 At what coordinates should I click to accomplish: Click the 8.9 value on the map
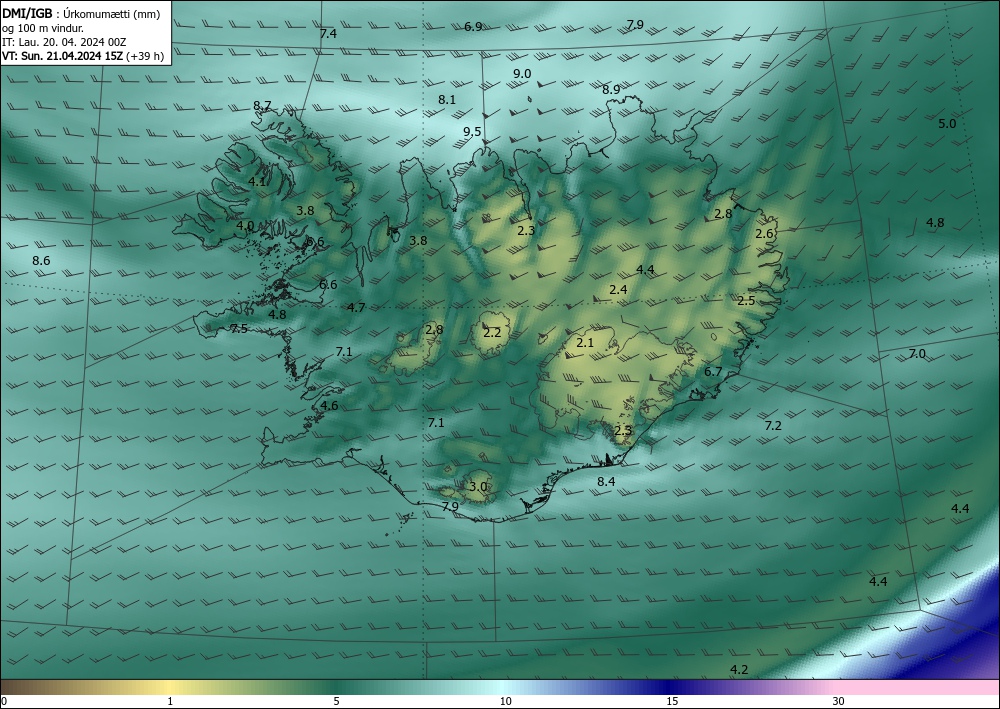[611, 89]
